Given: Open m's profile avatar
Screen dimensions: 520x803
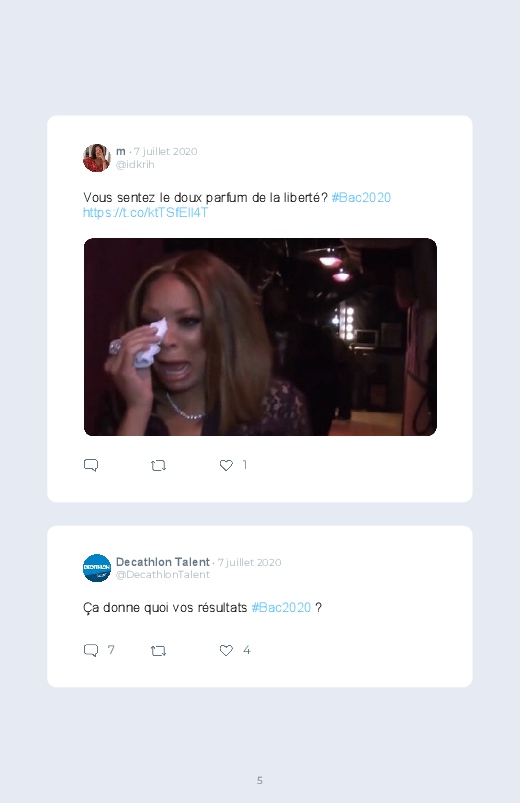Looking at the screenshot, I should (97, 158).
